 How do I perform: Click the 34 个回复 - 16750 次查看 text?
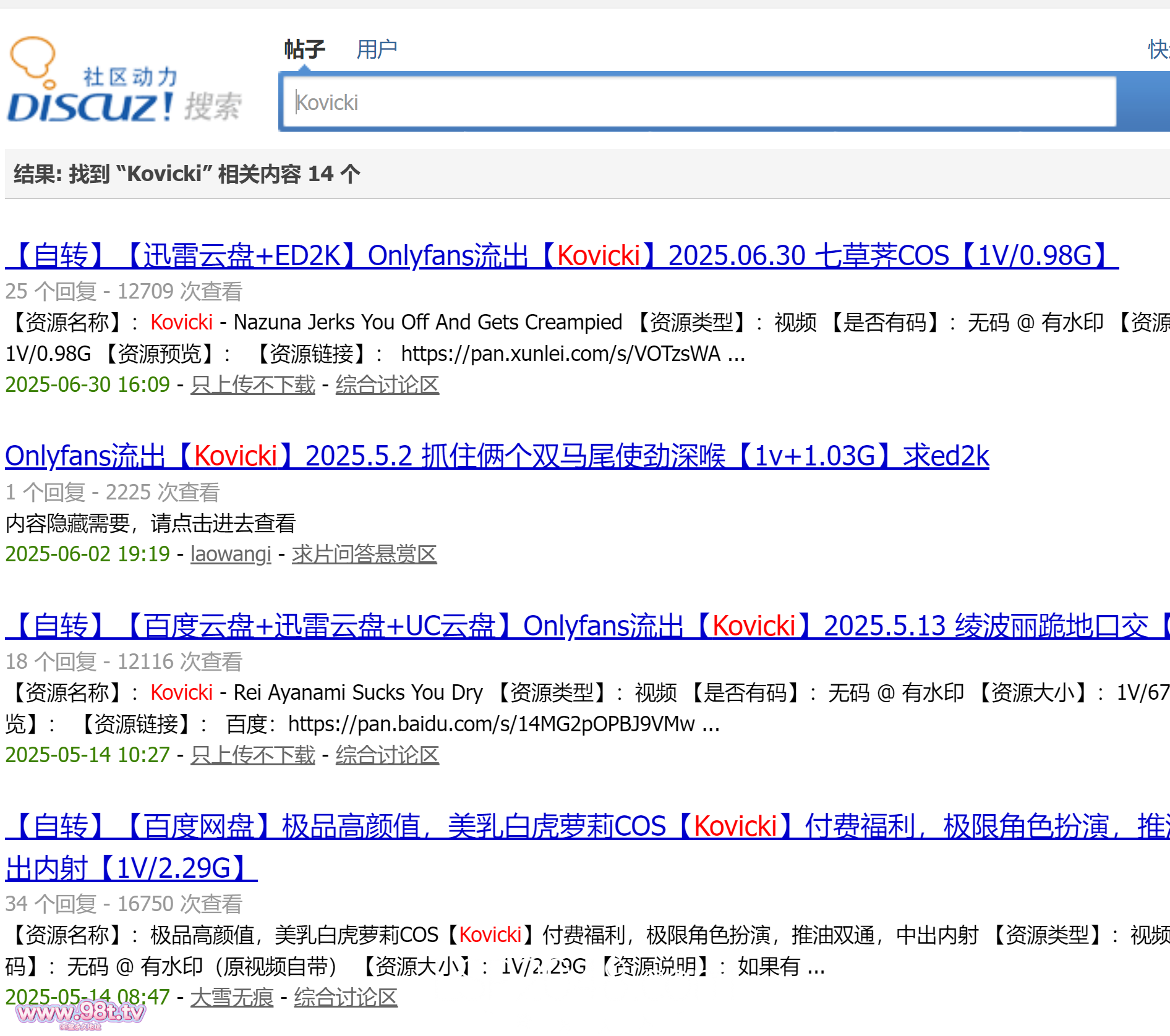[x=124, y=904]
